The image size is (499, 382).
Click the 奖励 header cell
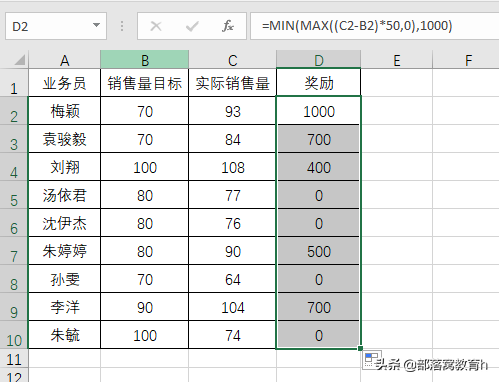point(318,83)
